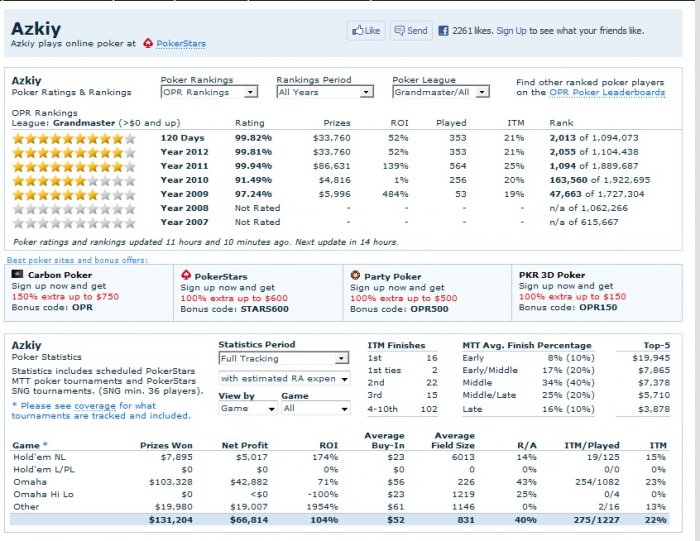Click the Facebook Like button

click(366, 31)
